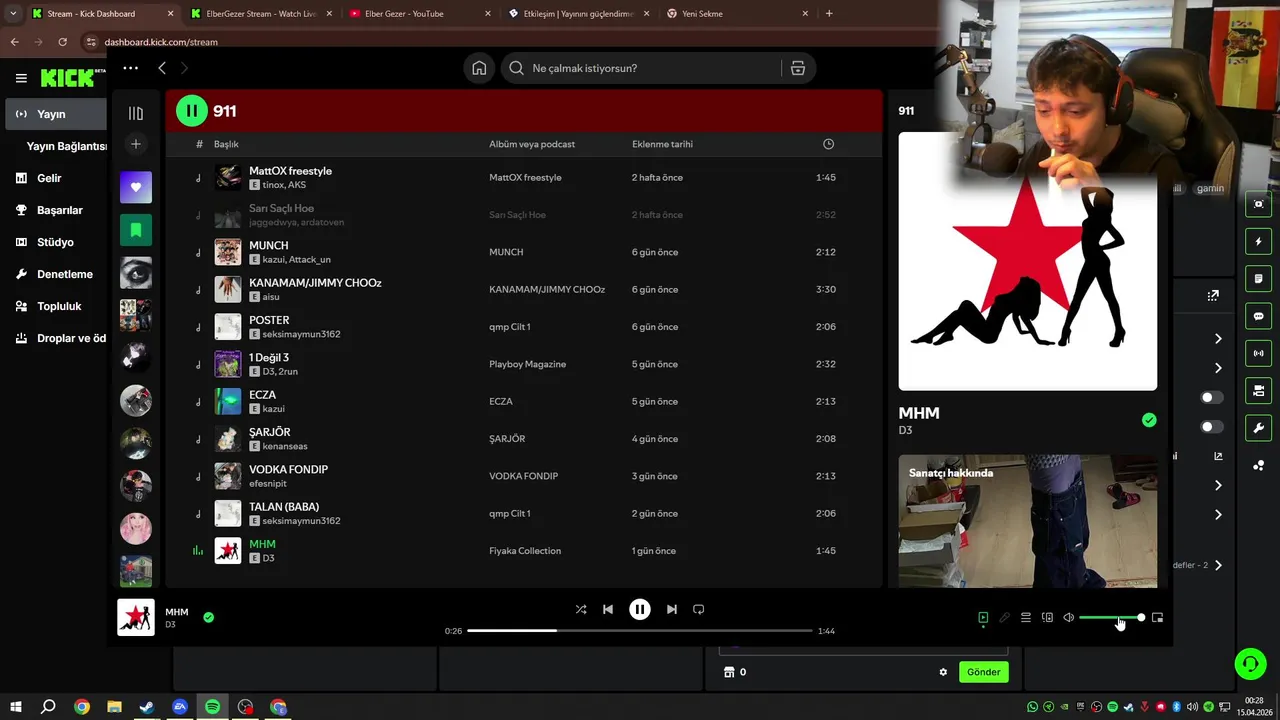1280x720 pixels.
Task: Pause the 911 playlist with green button
Action: (x=192, y=111)
